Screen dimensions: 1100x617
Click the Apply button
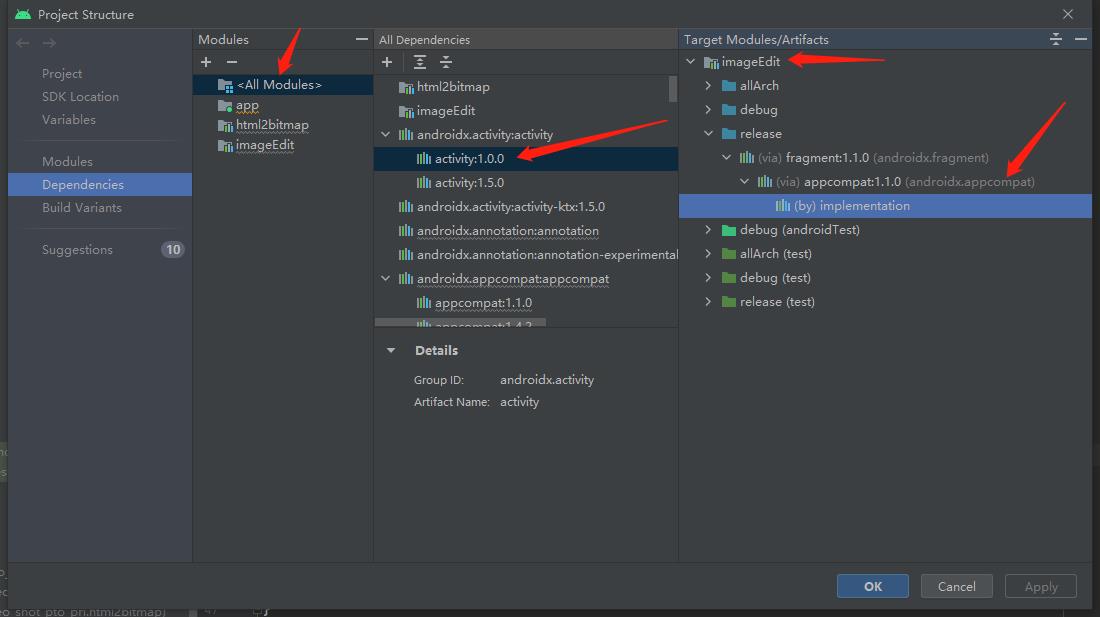pos(1041,586)
